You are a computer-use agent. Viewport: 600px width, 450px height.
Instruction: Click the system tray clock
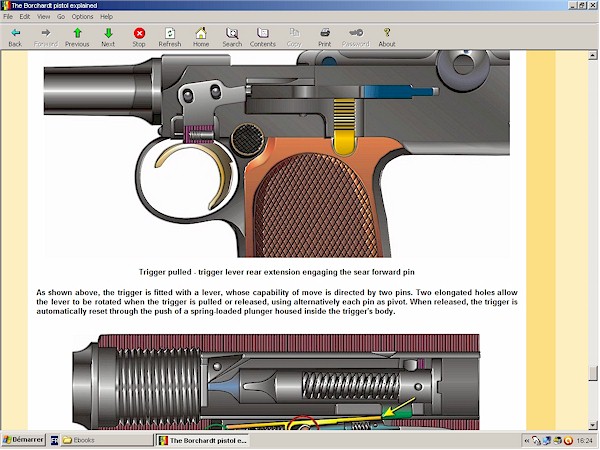pyautogui.click(x=584, y=441)
